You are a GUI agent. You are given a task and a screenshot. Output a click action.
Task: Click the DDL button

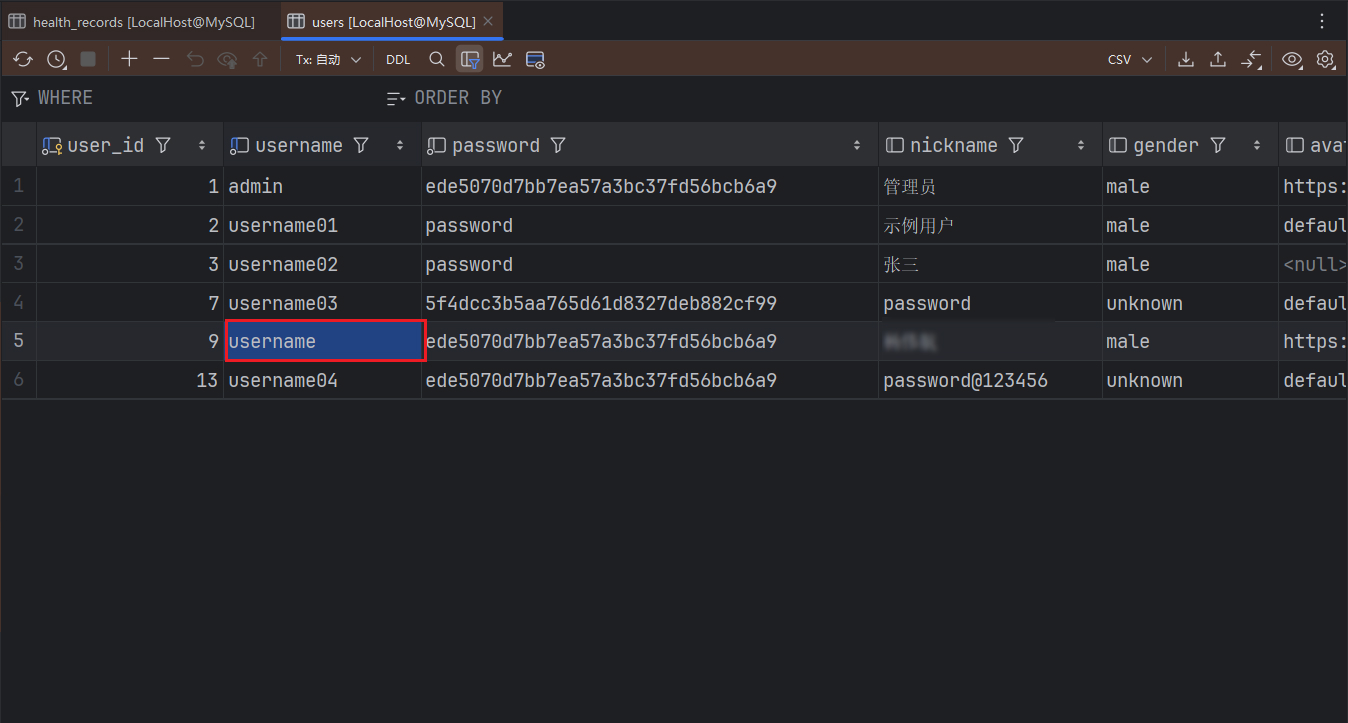tap(398, 59)
